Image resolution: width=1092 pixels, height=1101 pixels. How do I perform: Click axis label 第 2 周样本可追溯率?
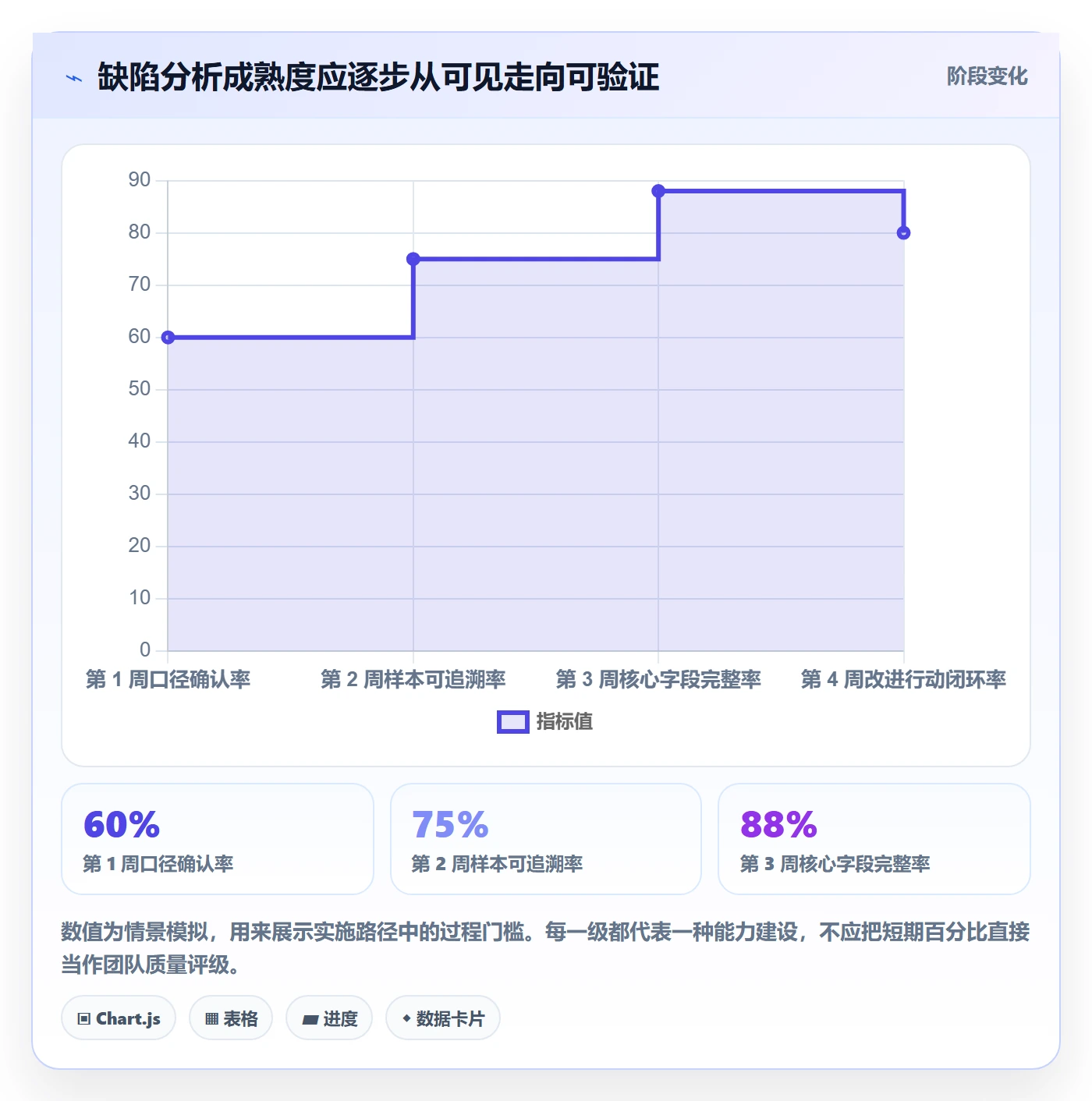[x=413, y=679]
